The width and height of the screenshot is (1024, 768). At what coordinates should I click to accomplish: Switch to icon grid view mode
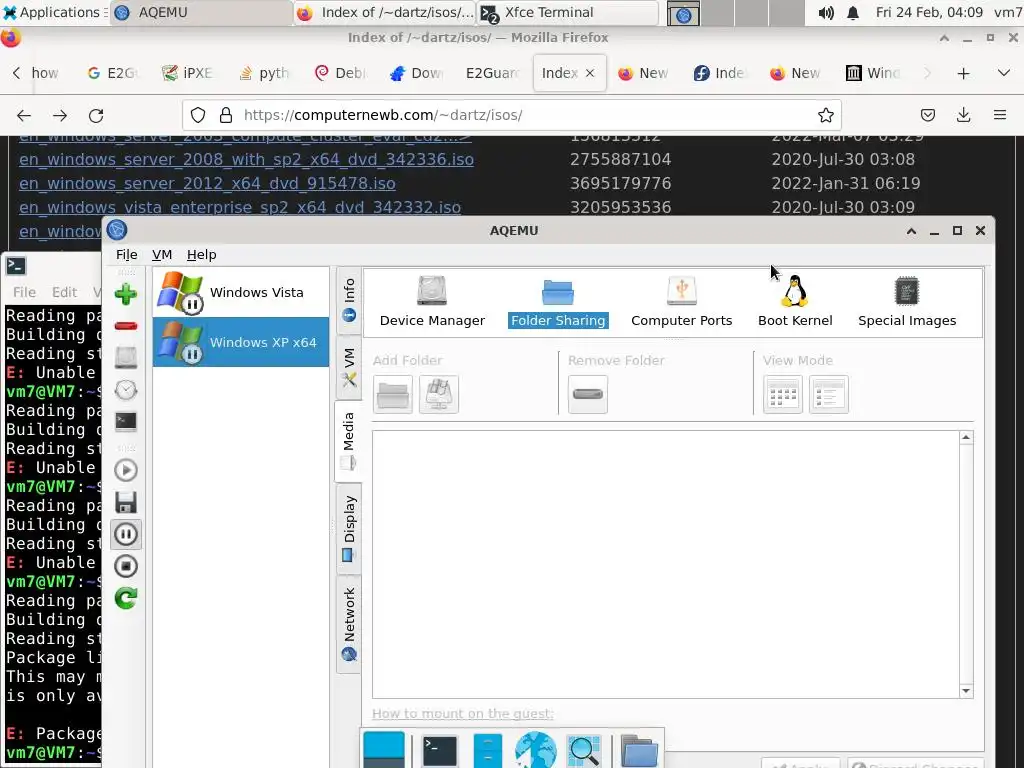point(782,394)
